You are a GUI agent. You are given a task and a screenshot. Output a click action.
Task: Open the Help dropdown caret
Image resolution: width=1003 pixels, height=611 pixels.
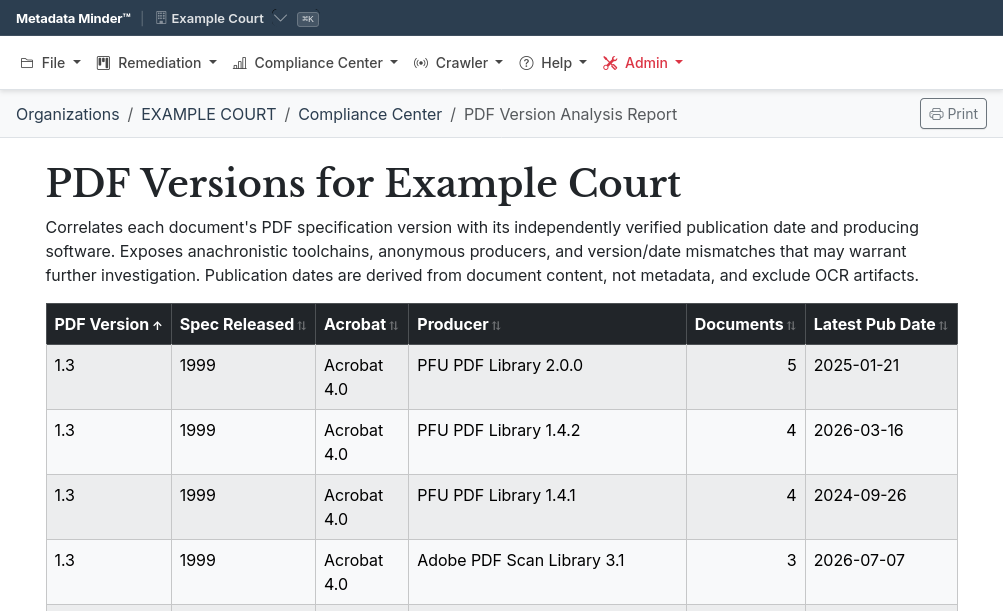583,63
